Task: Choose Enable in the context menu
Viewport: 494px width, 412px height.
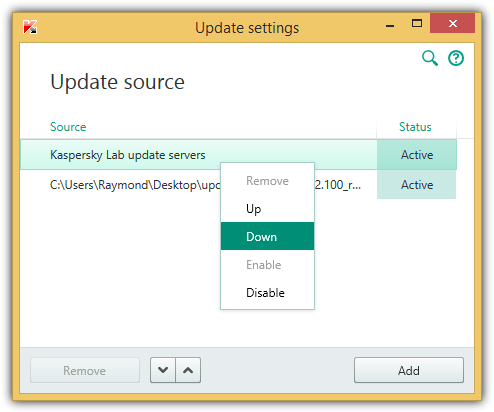Action: (x=267, y=264)
